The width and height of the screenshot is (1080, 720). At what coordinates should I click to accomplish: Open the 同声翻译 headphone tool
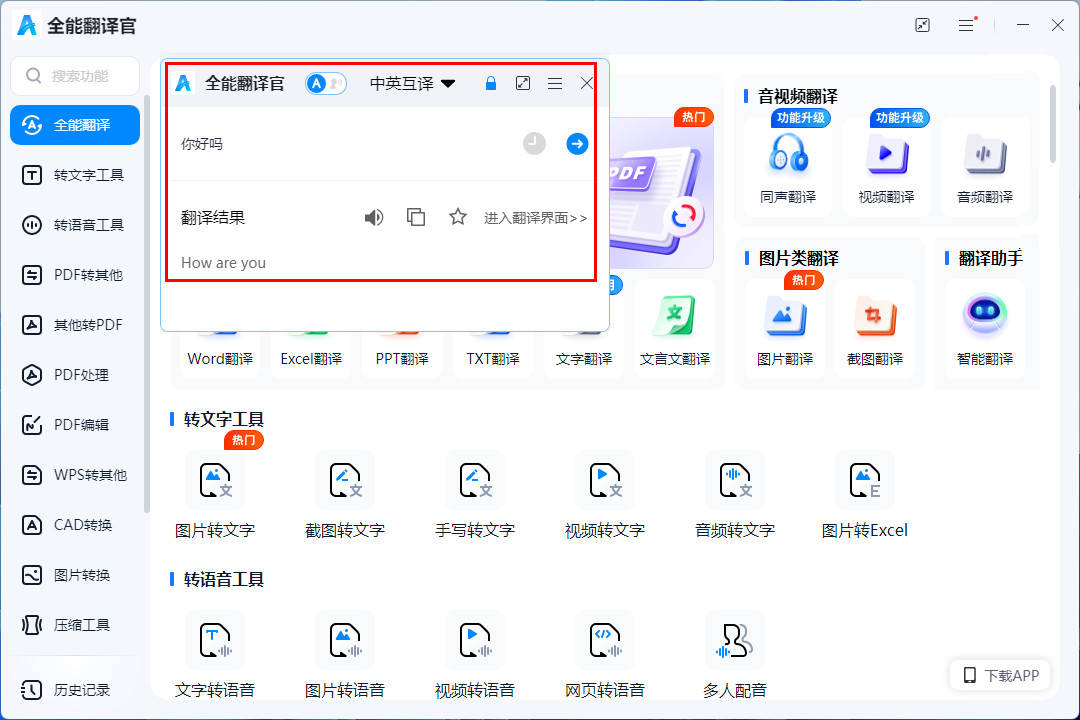pos(788,167)
